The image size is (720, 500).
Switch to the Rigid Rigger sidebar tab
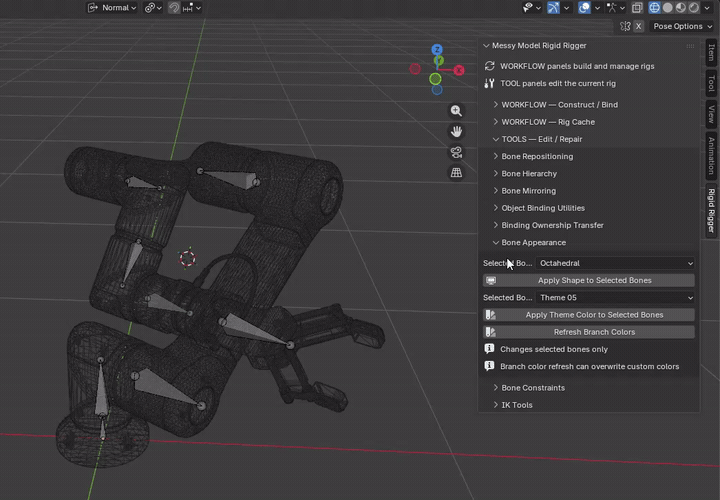click(711, 210)
